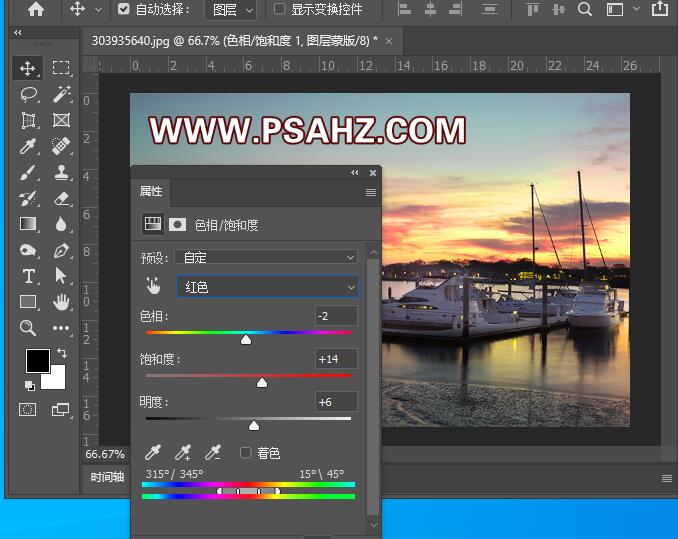678x539 pixels.
Task: Switch to the Hue/Saturation adjustment view icon
Action: click(x=153, y=224)
